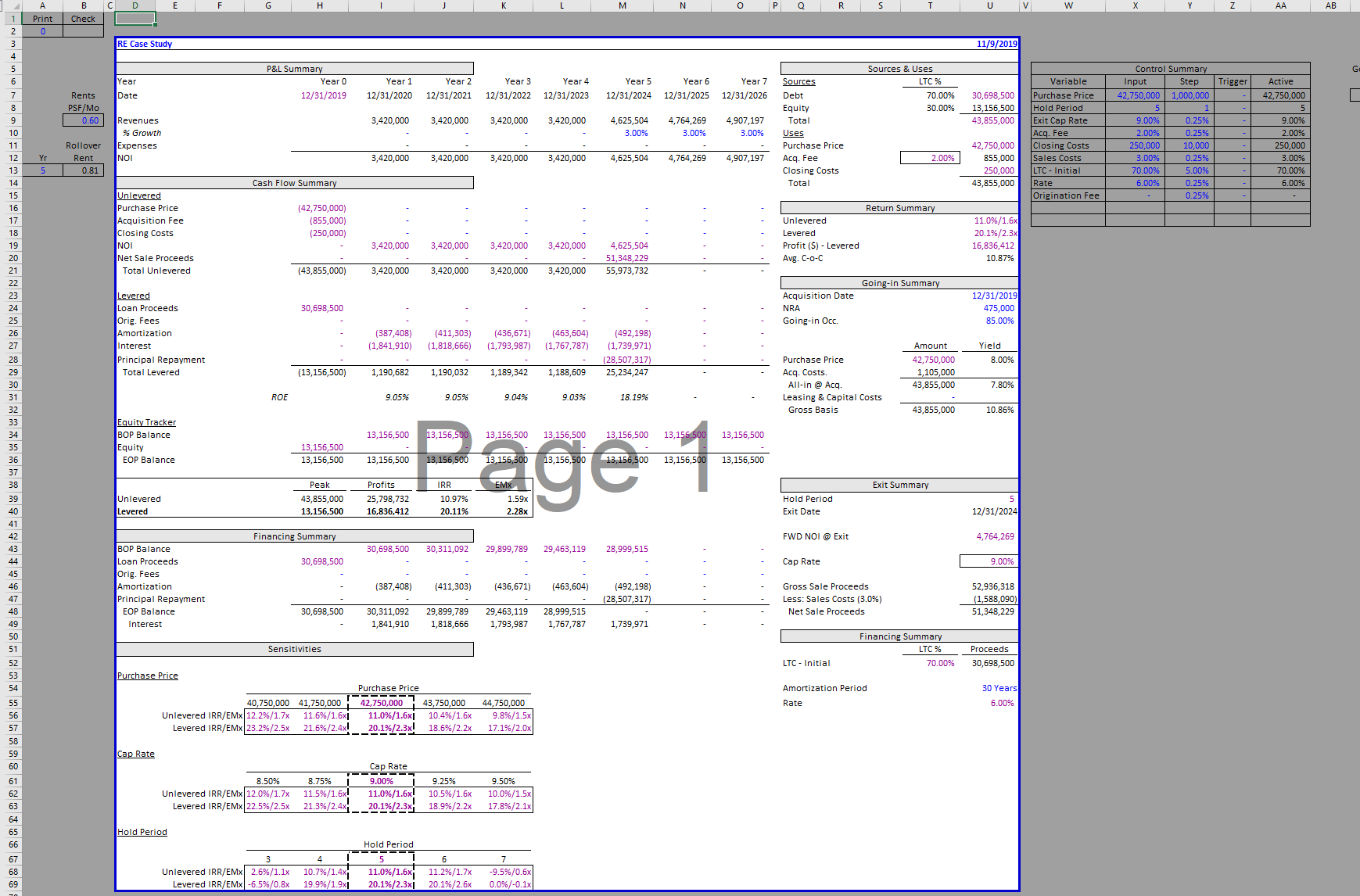Screen dimensions: 1360x896
Task: Select the Return Summary section header
Action: click(x=899, y=208)
